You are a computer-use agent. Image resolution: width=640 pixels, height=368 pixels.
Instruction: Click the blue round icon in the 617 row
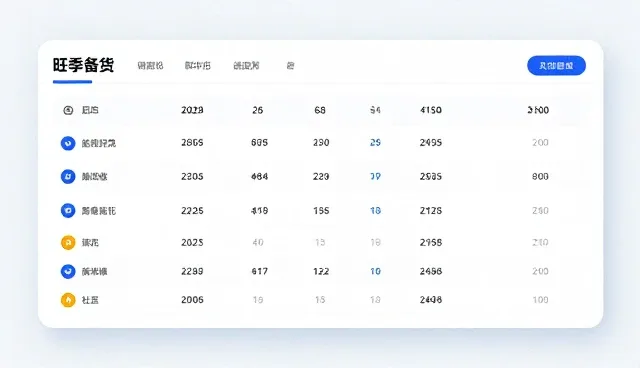[68, 271]
